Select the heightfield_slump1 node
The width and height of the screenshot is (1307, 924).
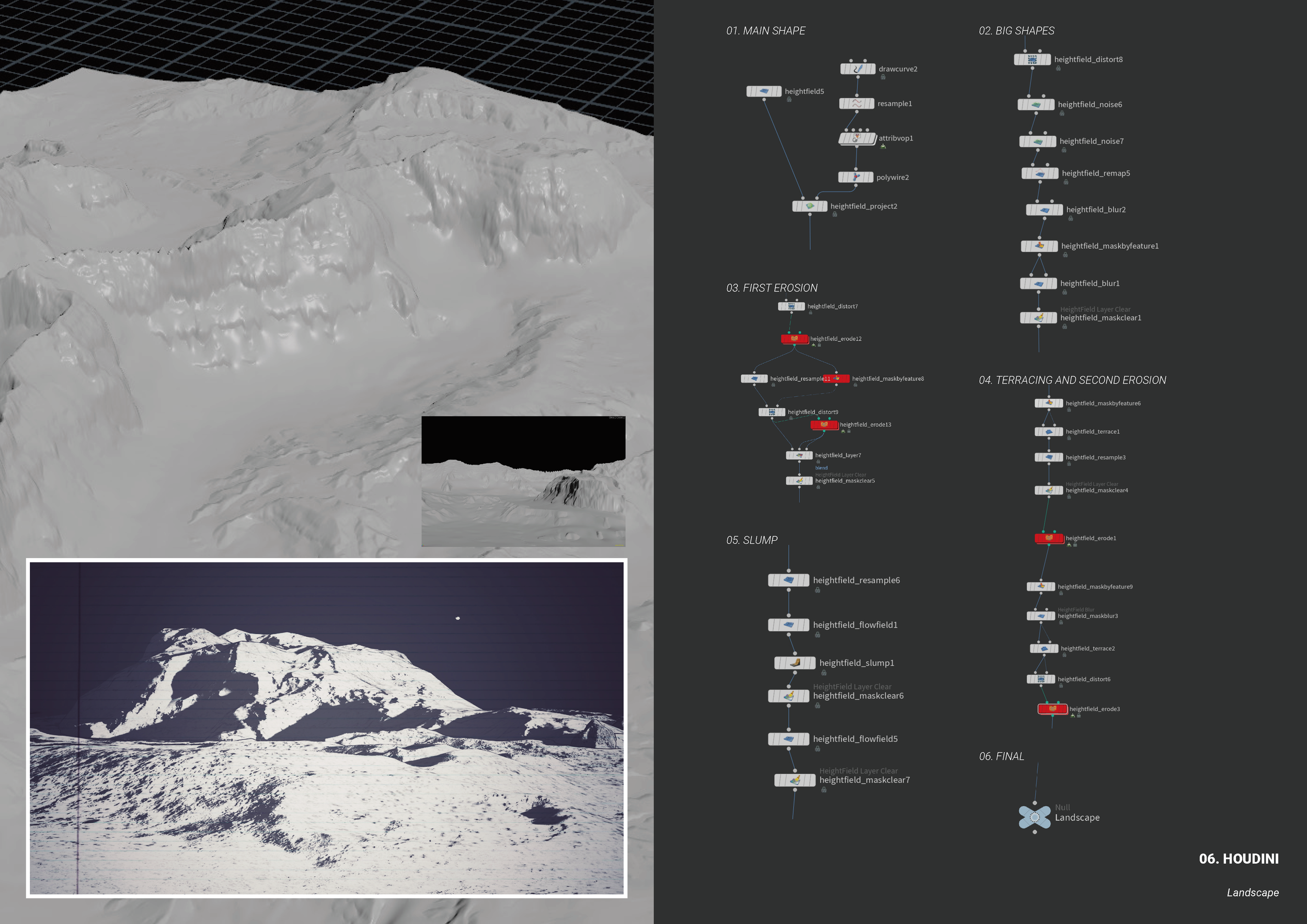tap(795, 663)
